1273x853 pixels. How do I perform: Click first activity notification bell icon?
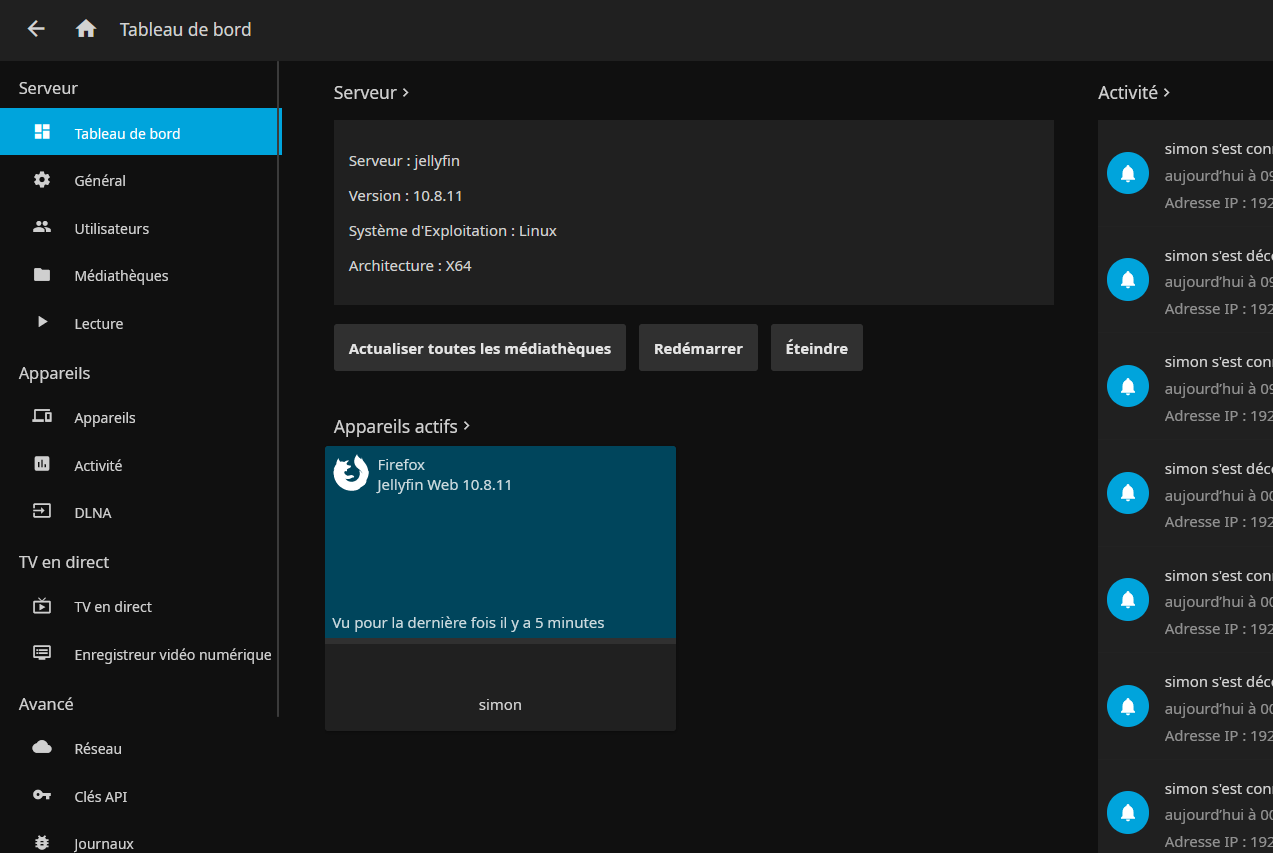tap(1127, 173)
